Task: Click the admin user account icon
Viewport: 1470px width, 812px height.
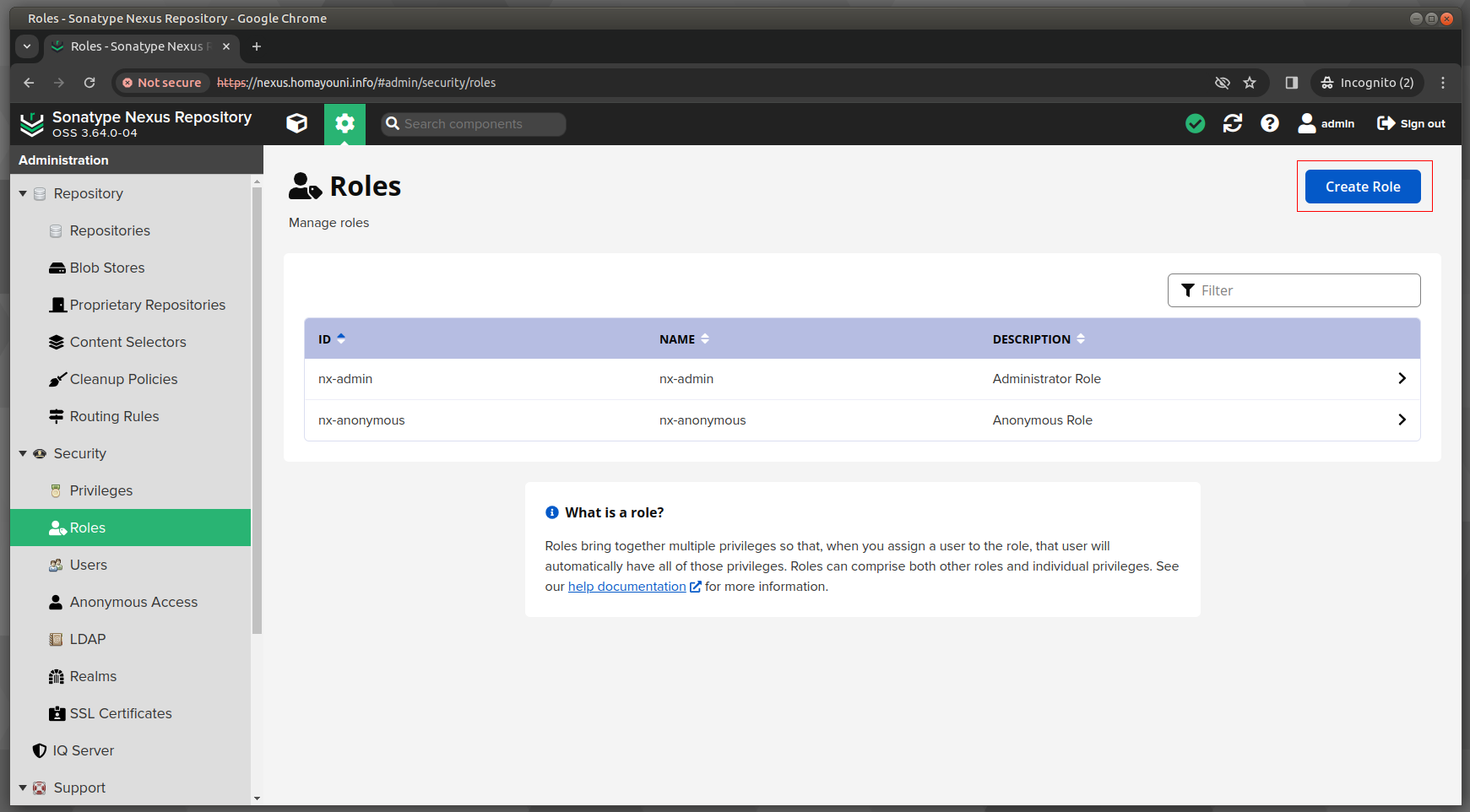Action: 1326,123
